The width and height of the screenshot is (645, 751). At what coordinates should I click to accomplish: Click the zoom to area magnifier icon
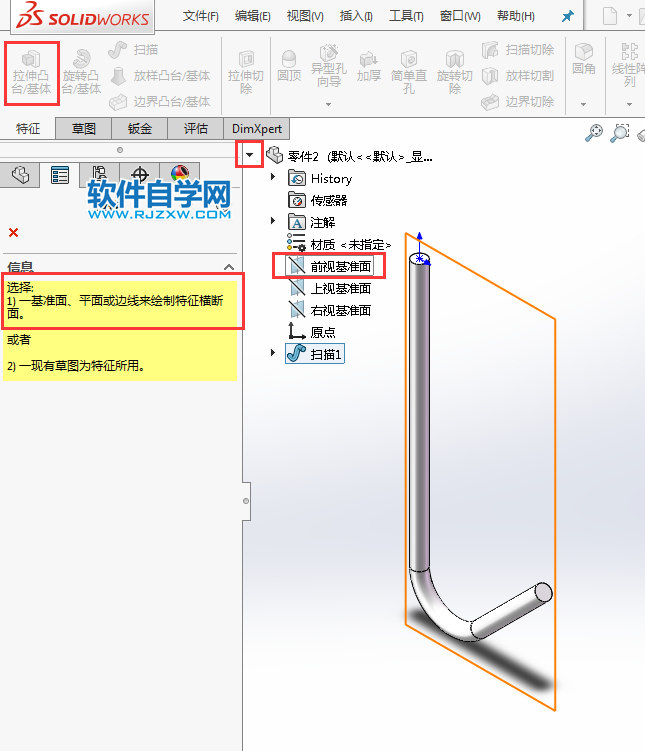coord(620,133)
